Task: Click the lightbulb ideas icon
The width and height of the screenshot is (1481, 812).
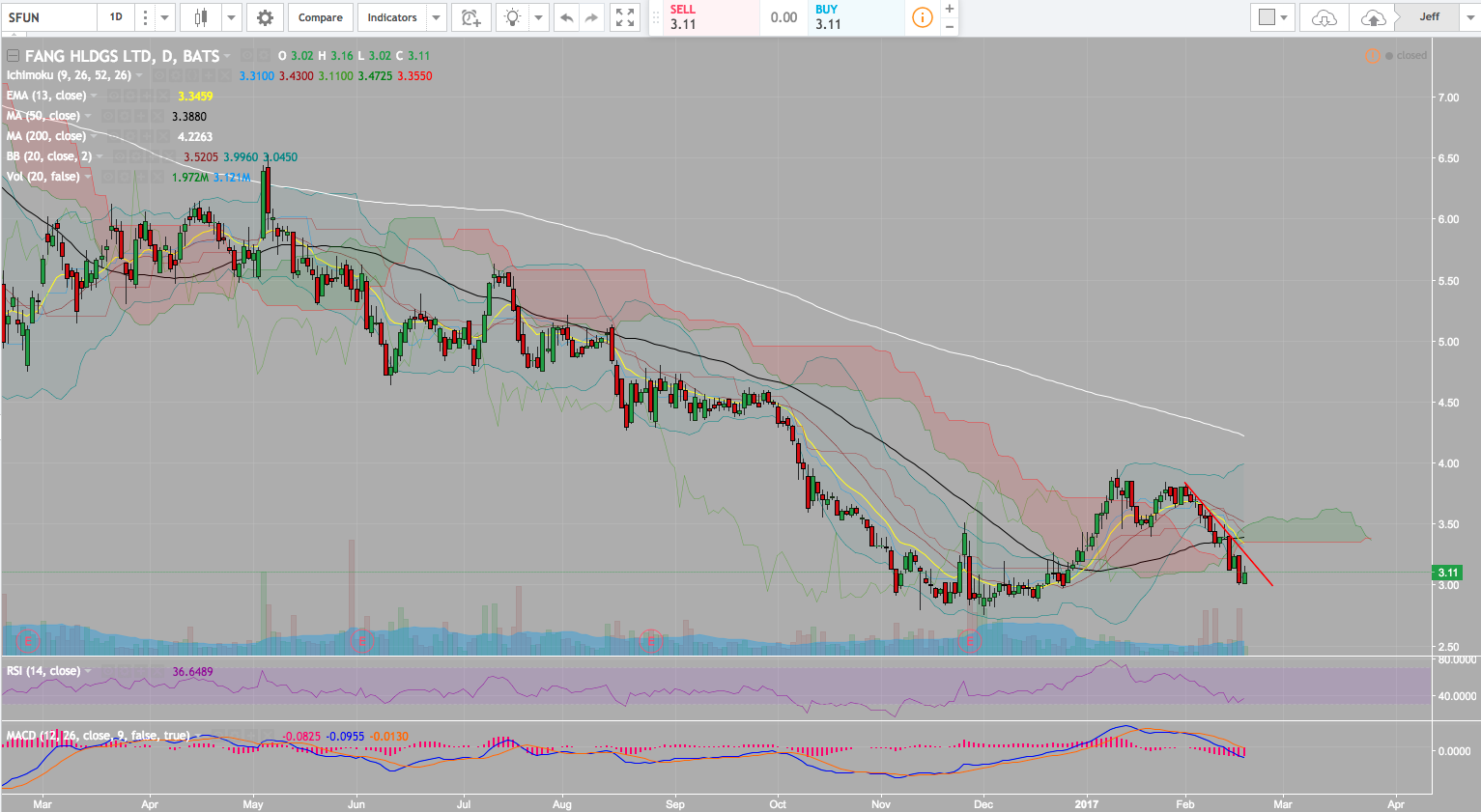Action: click(x=512, y=17)
